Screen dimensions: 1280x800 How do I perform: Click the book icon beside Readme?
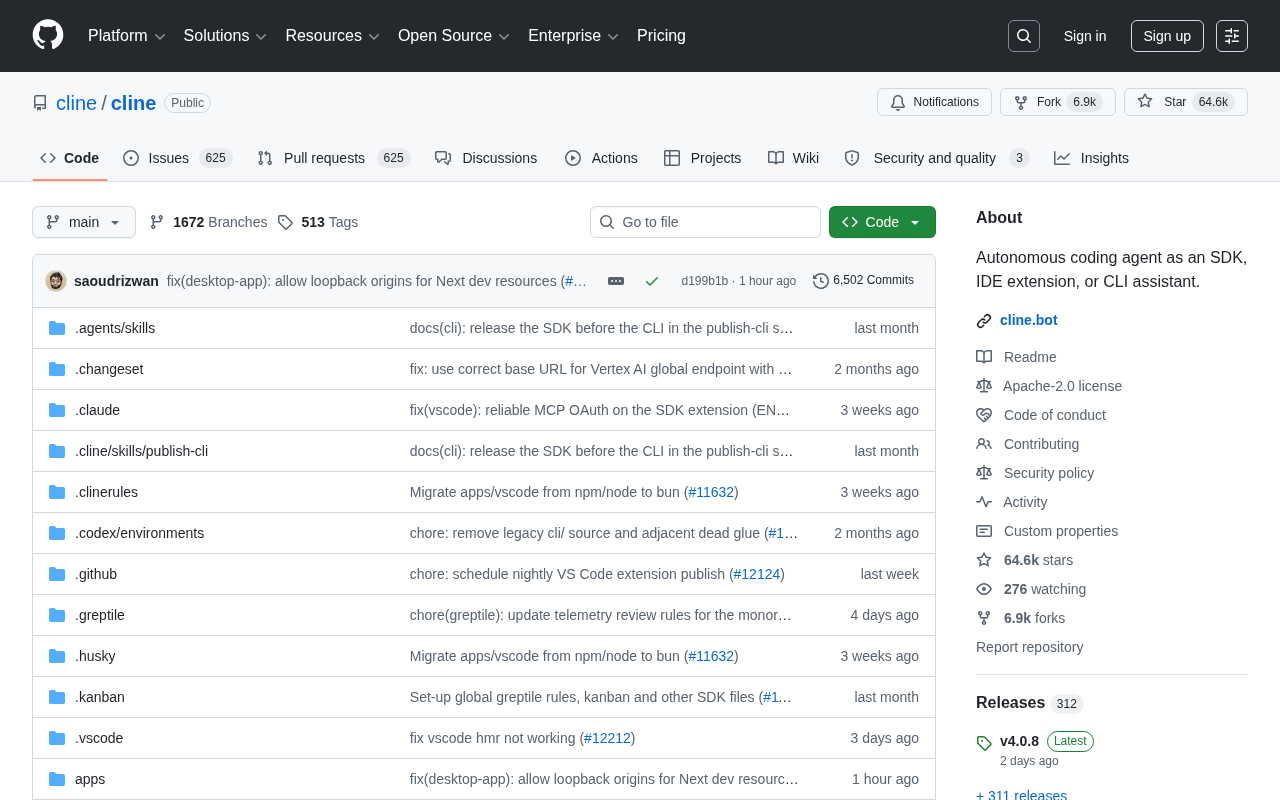984,357
